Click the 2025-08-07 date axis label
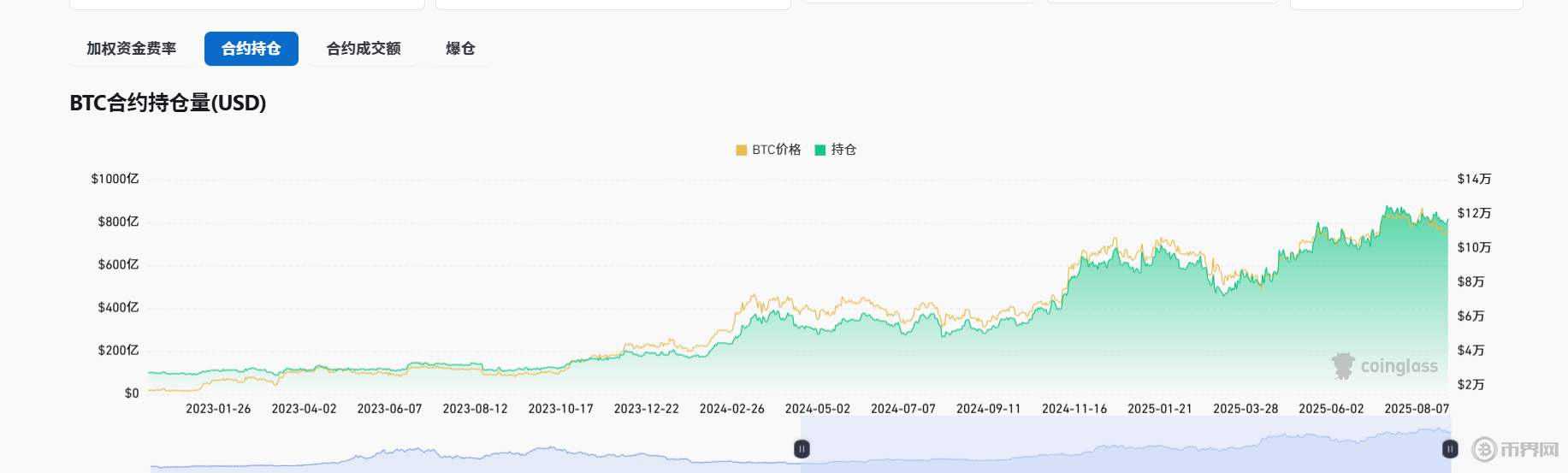This screenshot has height=473, width=1568. point(1417,409)
